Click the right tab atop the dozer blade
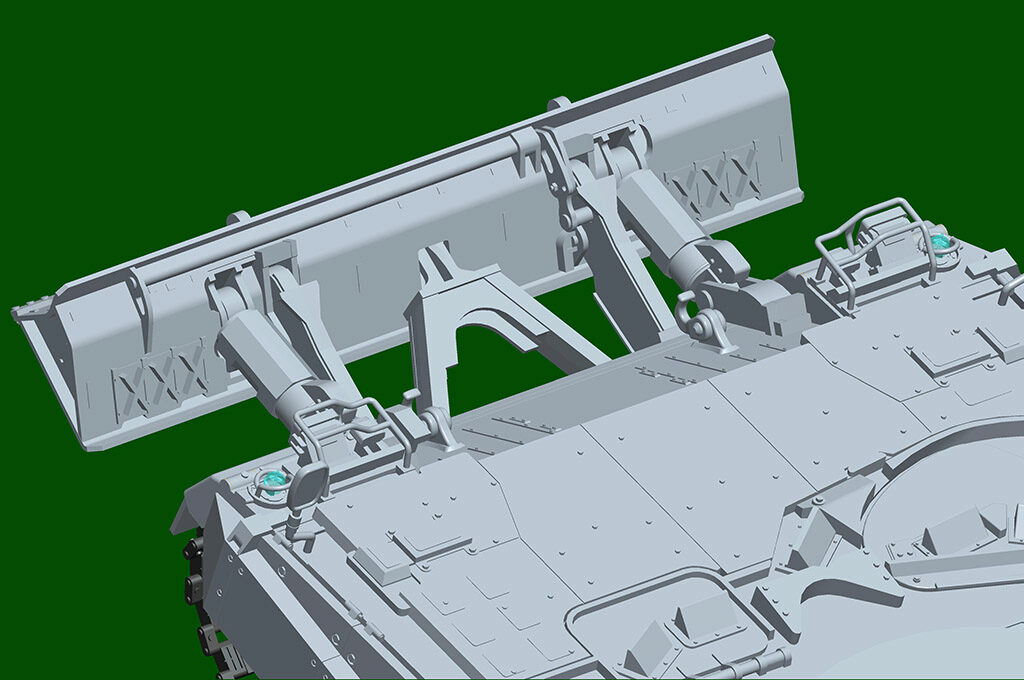The image size is (1024, 680). click(x=558, y=103)
